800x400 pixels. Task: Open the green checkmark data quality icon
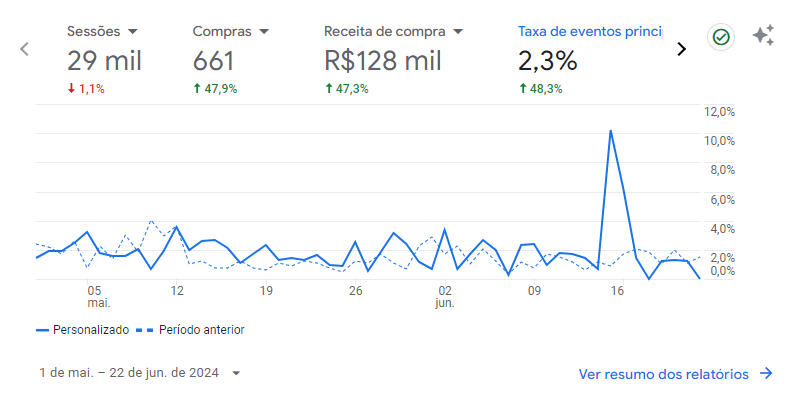[x=721, y=37]
